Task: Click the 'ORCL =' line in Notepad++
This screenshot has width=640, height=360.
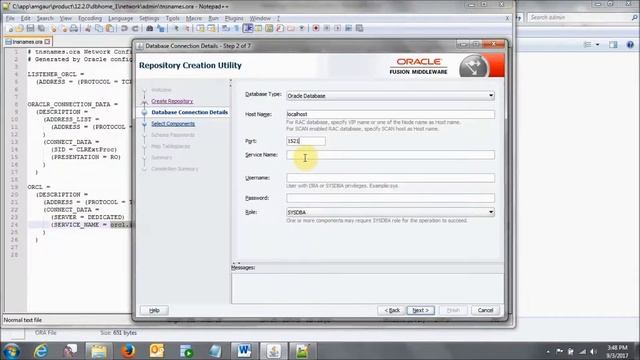Action: (x=39, y=187)
